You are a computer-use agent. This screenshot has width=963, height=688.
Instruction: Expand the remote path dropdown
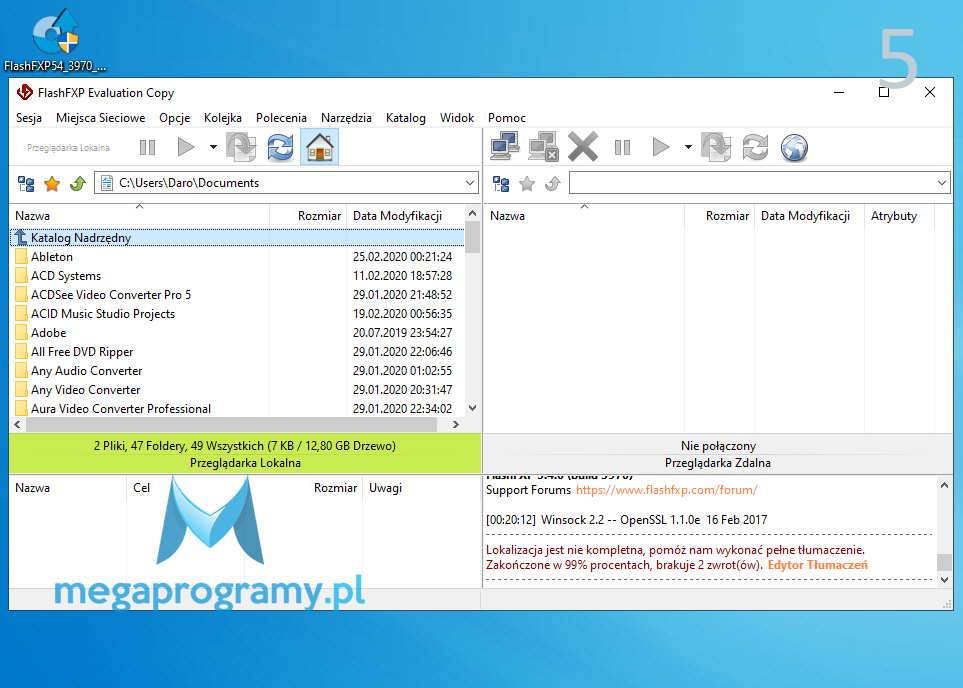point(942,183)
